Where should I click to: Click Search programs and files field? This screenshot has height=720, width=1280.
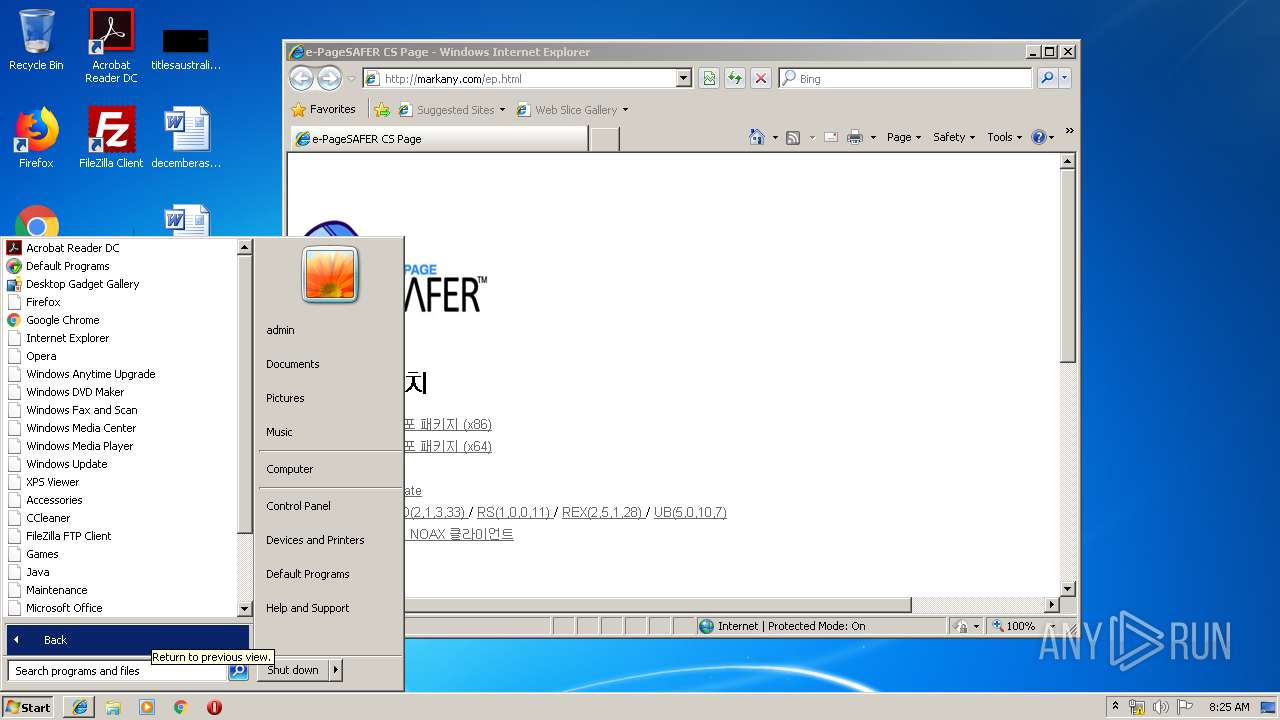coord(117,671)
